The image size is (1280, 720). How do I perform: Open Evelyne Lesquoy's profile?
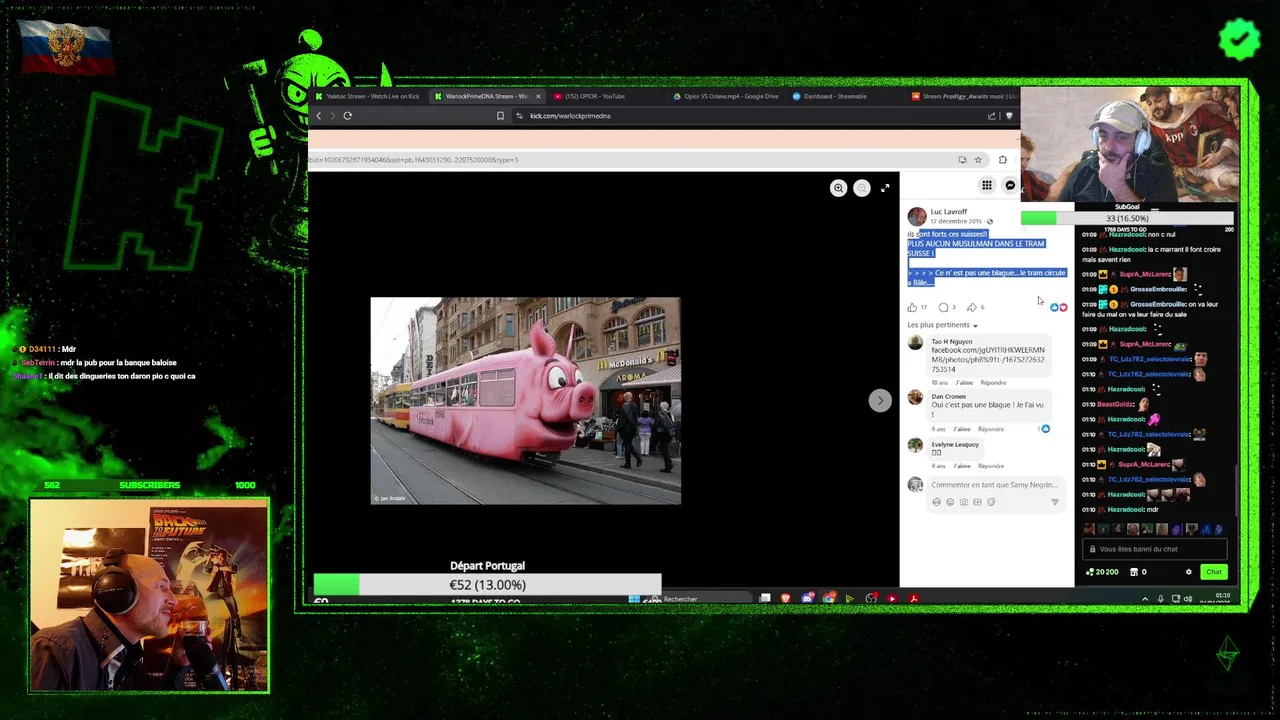(955, 444)
